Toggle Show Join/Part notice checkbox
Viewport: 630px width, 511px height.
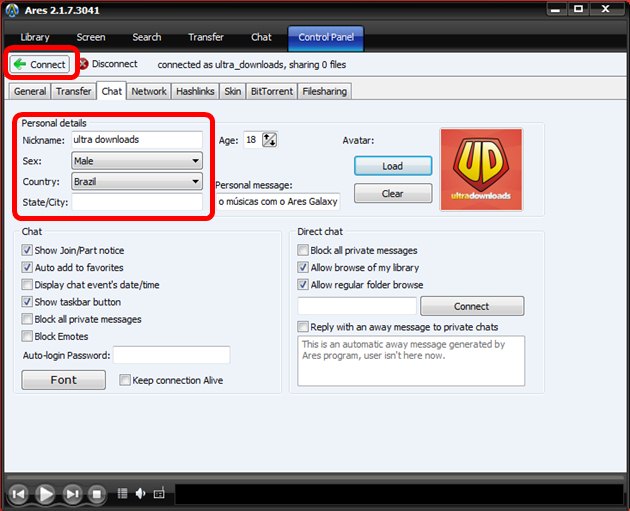tap(27, 250)
